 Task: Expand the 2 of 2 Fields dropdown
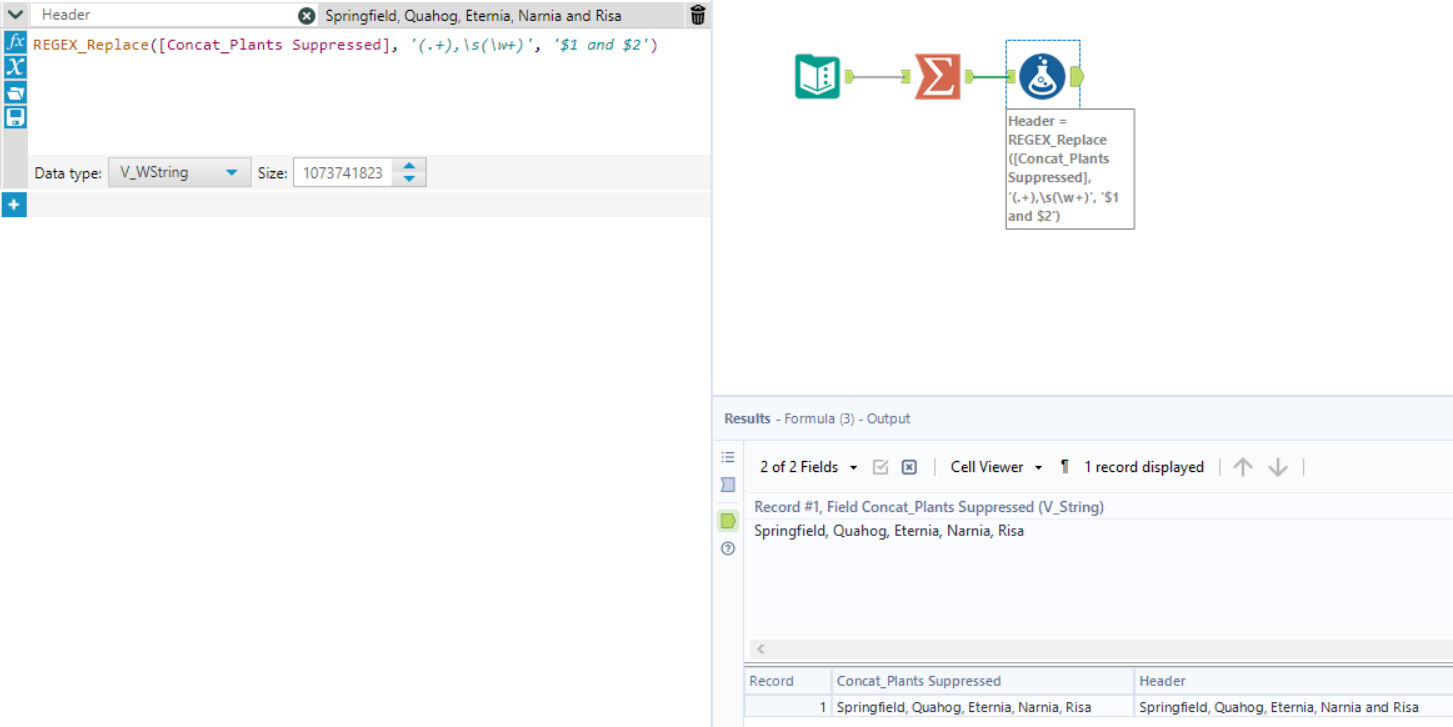click(808, 467)
